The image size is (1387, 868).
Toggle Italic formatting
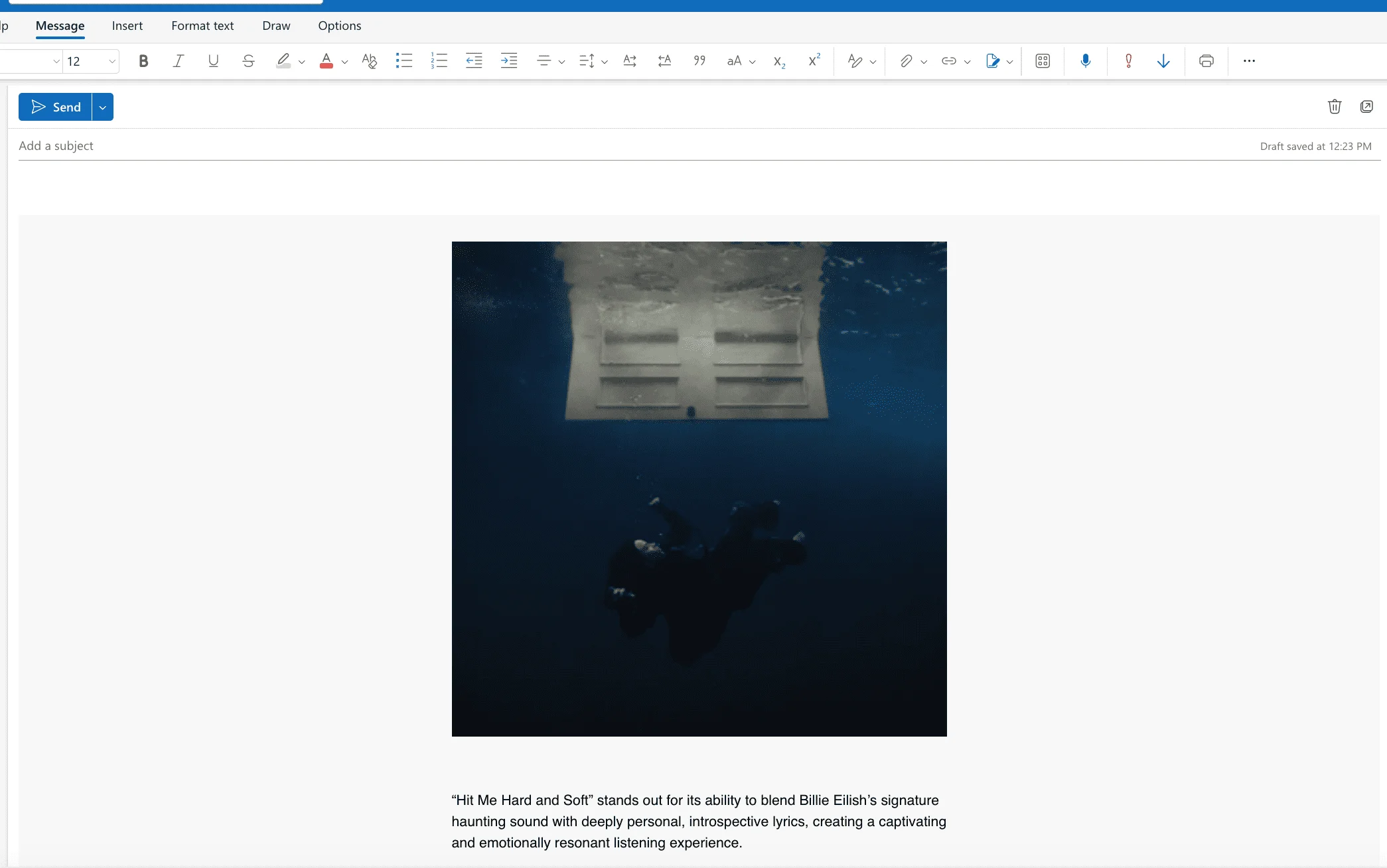178,61
